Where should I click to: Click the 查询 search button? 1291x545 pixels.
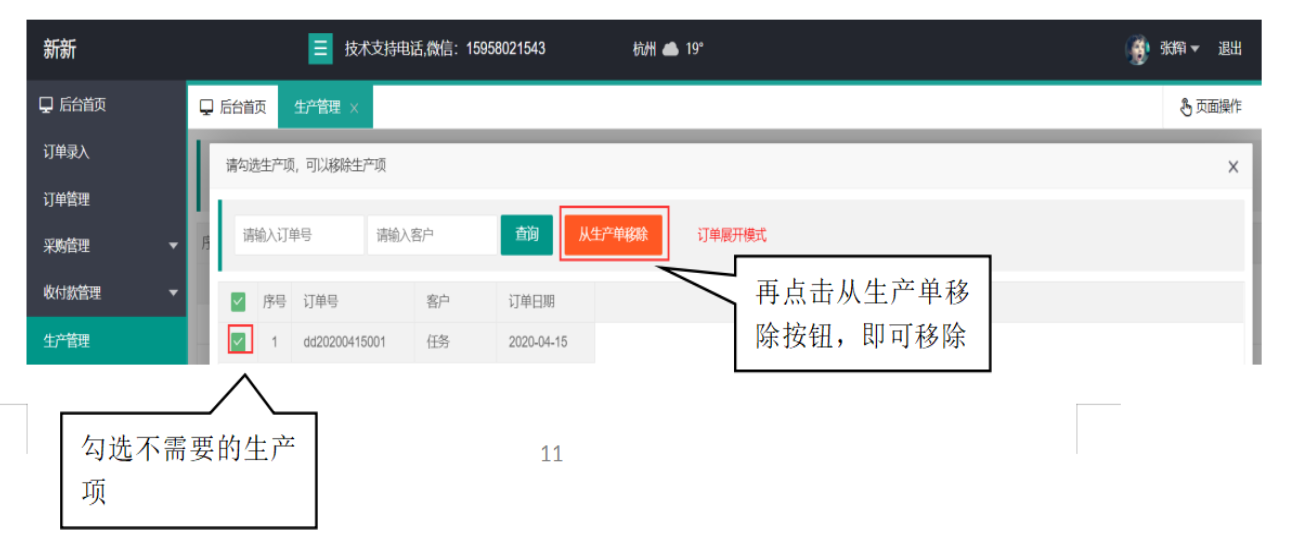pyautogui.click(x=527, y=235)
